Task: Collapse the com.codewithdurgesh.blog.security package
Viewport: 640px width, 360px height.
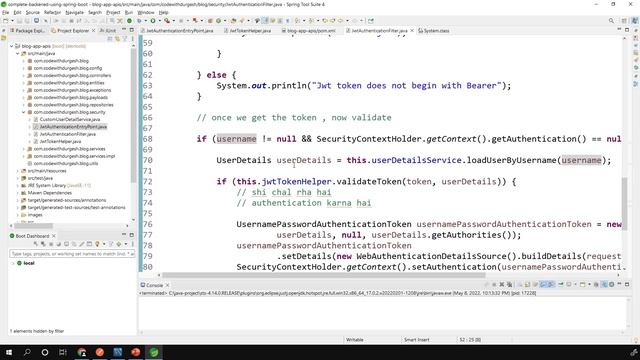Action: (x=24, y=112)
